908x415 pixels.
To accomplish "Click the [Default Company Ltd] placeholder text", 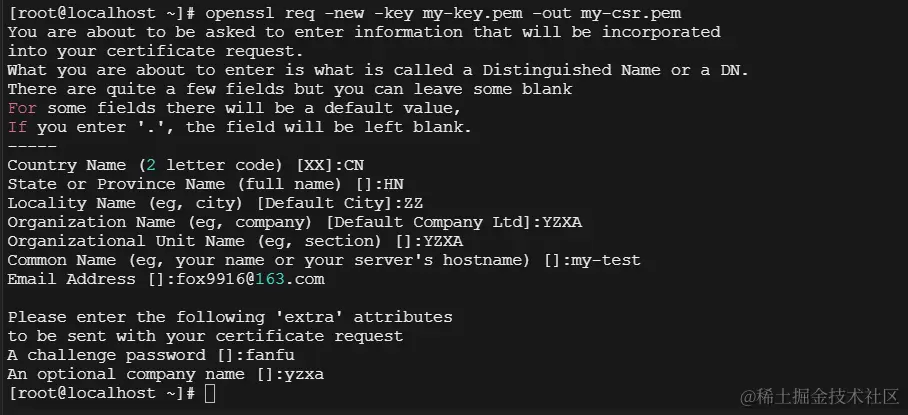I will click(429, 223).
